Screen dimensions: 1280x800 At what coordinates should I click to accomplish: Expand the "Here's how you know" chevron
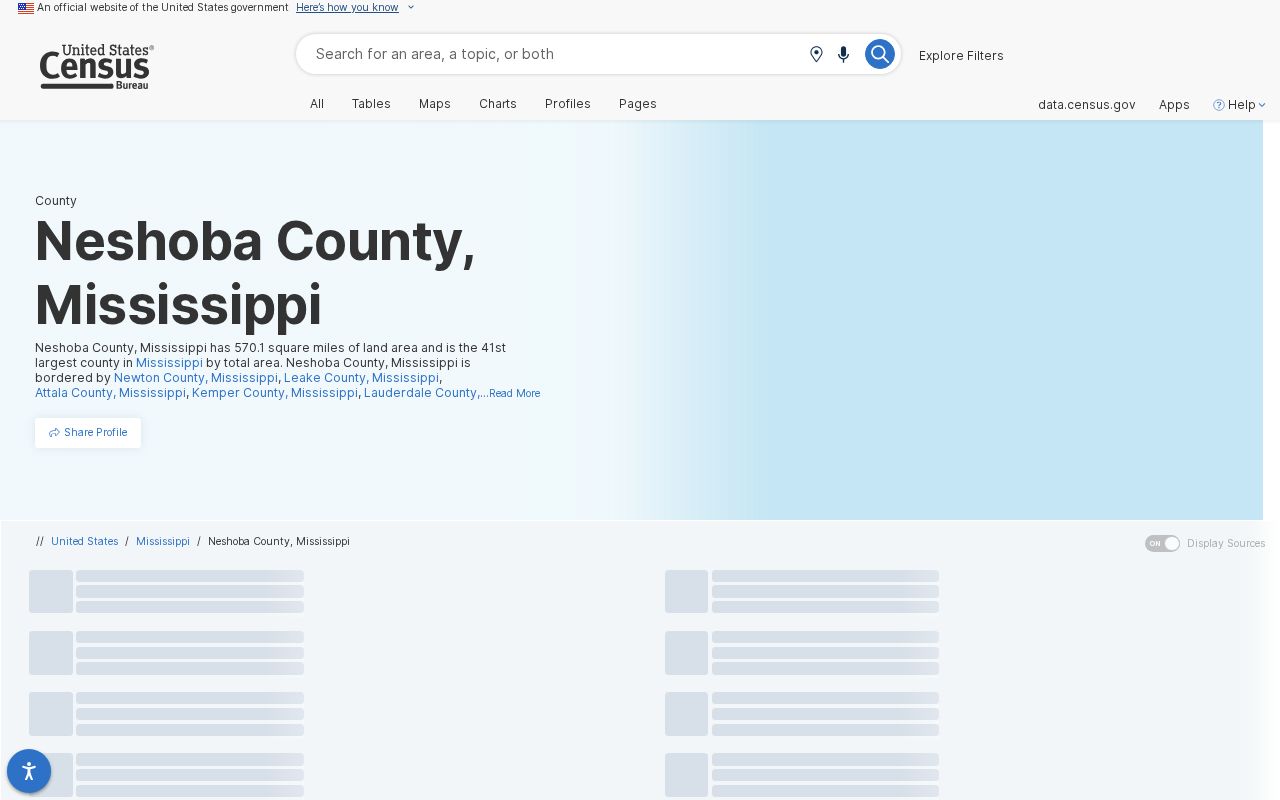pyautogui.click(x=410, y=8)
